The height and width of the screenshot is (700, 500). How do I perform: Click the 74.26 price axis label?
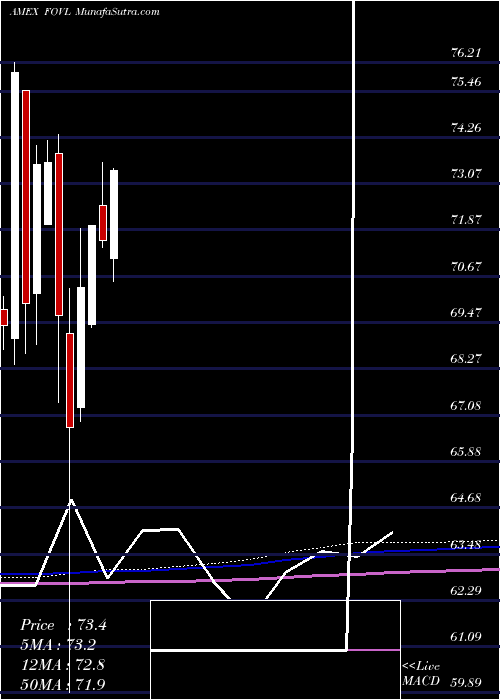click(x=466, y=128)
